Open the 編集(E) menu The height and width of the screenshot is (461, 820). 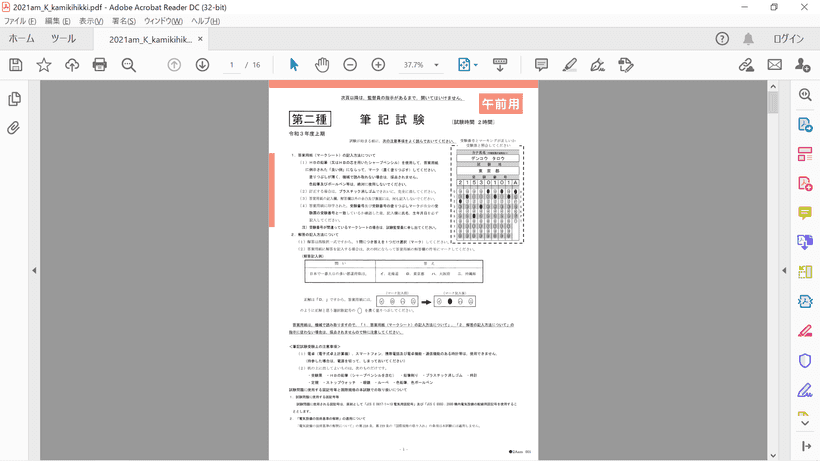(58, 21)
